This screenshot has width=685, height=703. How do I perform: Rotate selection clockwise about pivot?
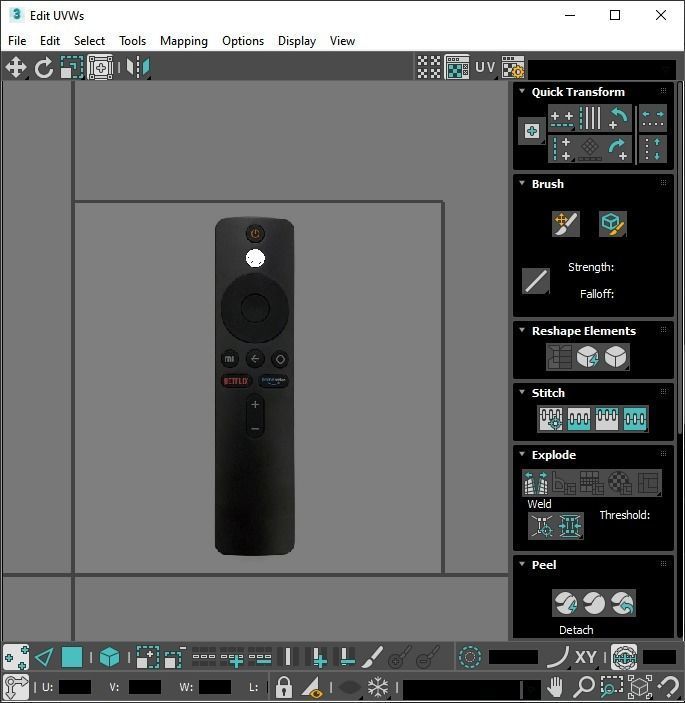[618, 149]
